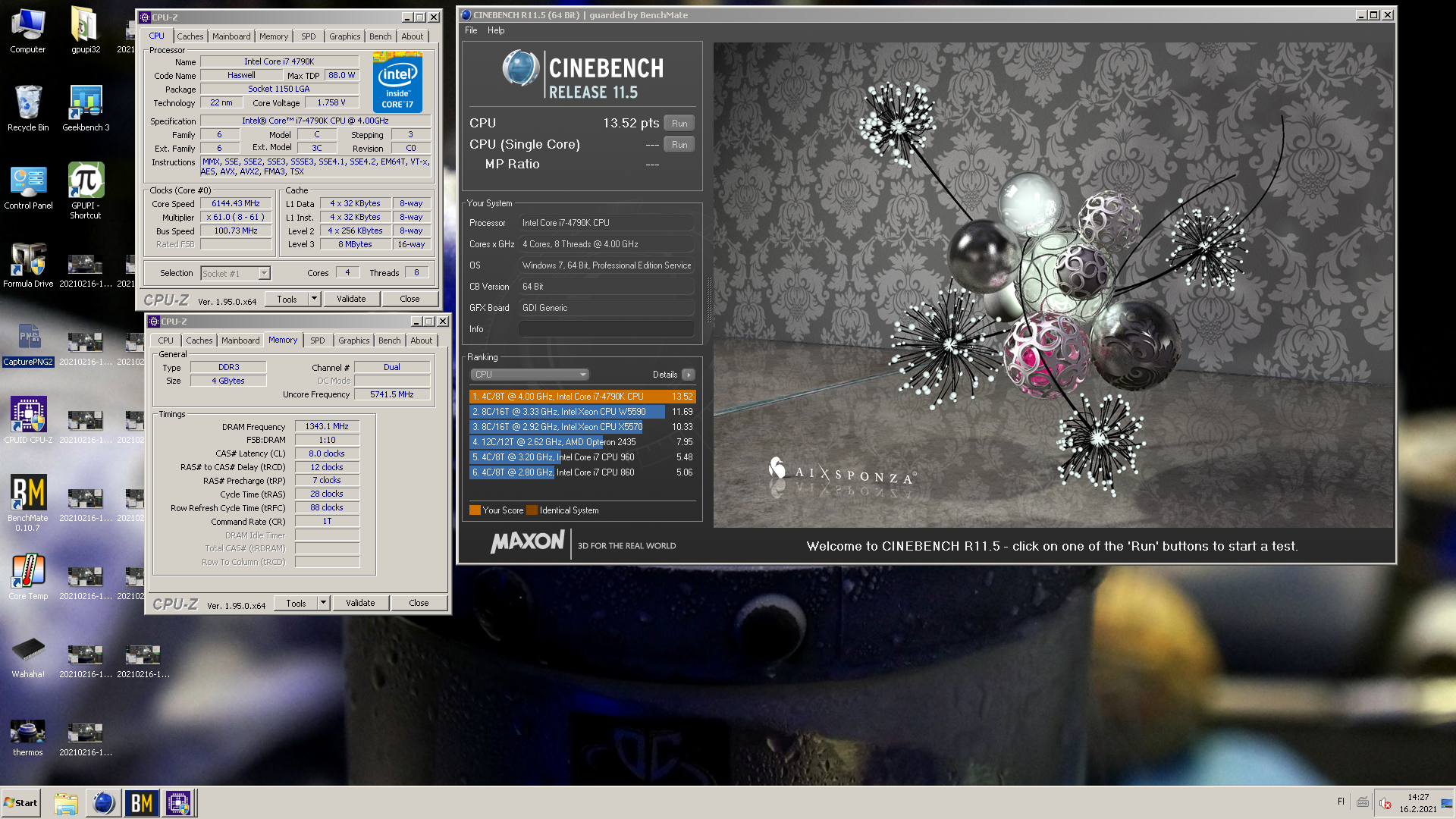Run the Cinebench CPU test
Screen dimensions: 1456x819
[x=679, y=124]
